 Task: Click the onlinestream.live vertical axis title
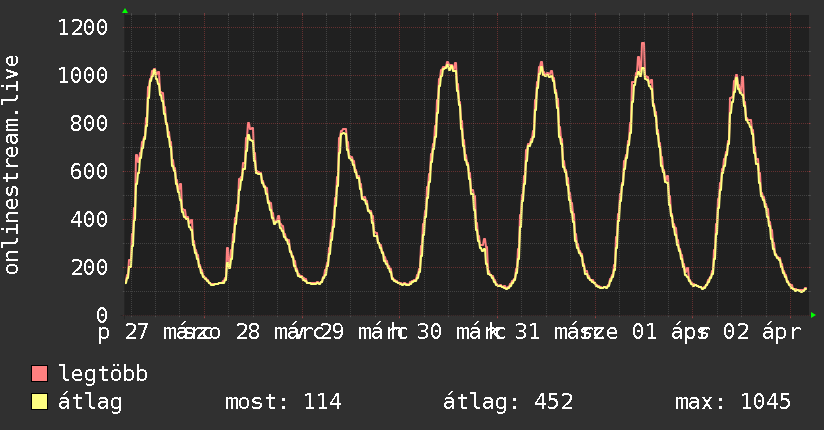click(x=11, y=165)
